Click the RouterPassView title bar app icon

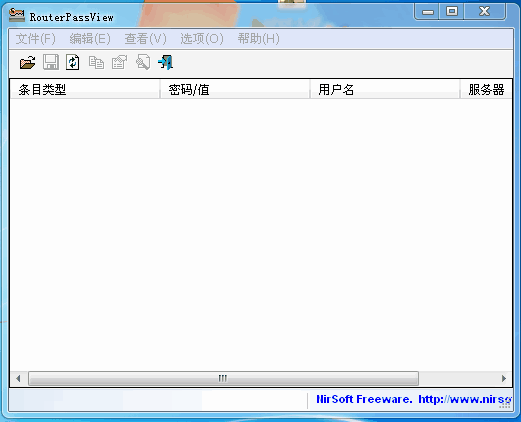pyautogui.click(x=17, y=16)
